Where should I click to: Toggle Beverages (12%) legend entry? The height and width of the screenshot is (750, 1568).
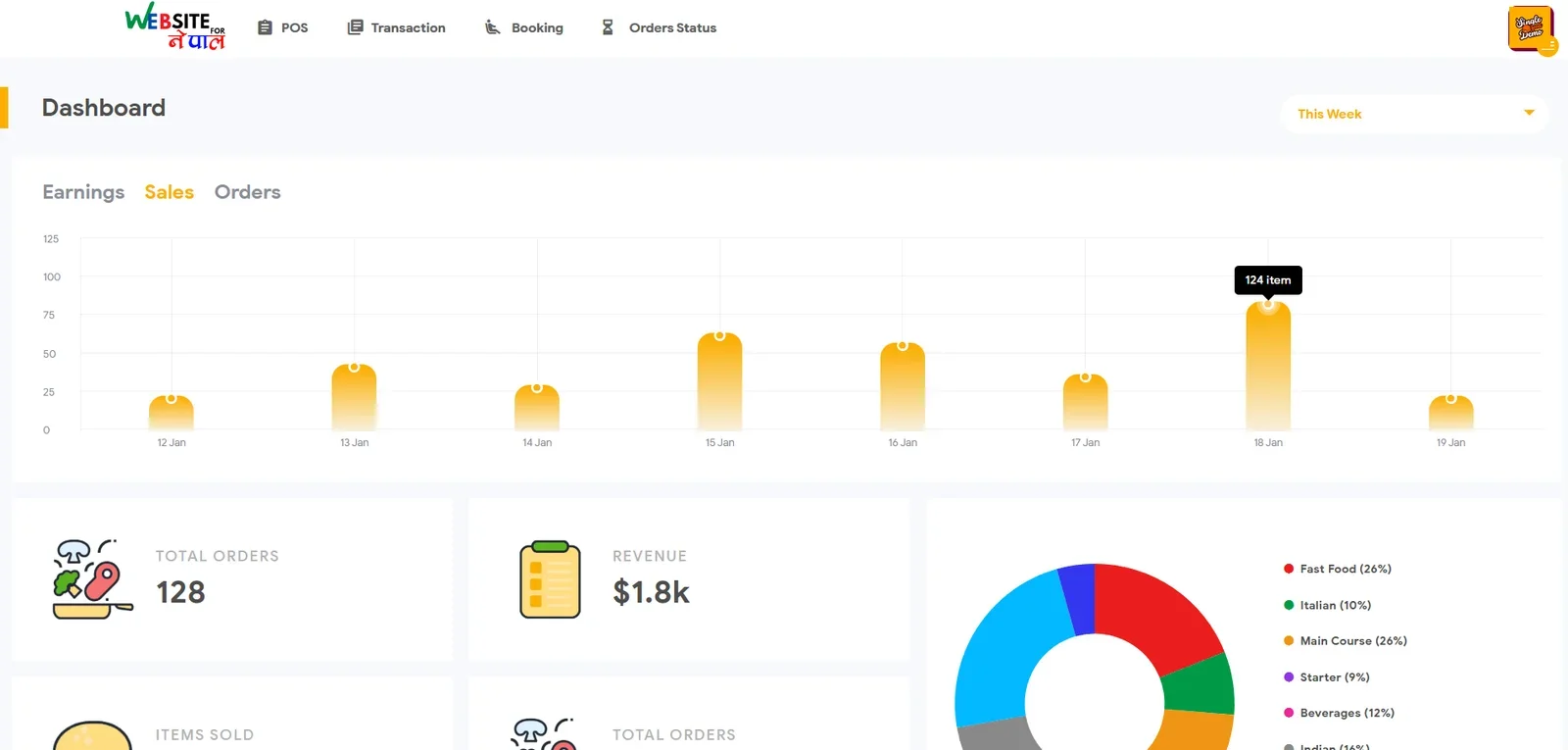click(1339, 713)
